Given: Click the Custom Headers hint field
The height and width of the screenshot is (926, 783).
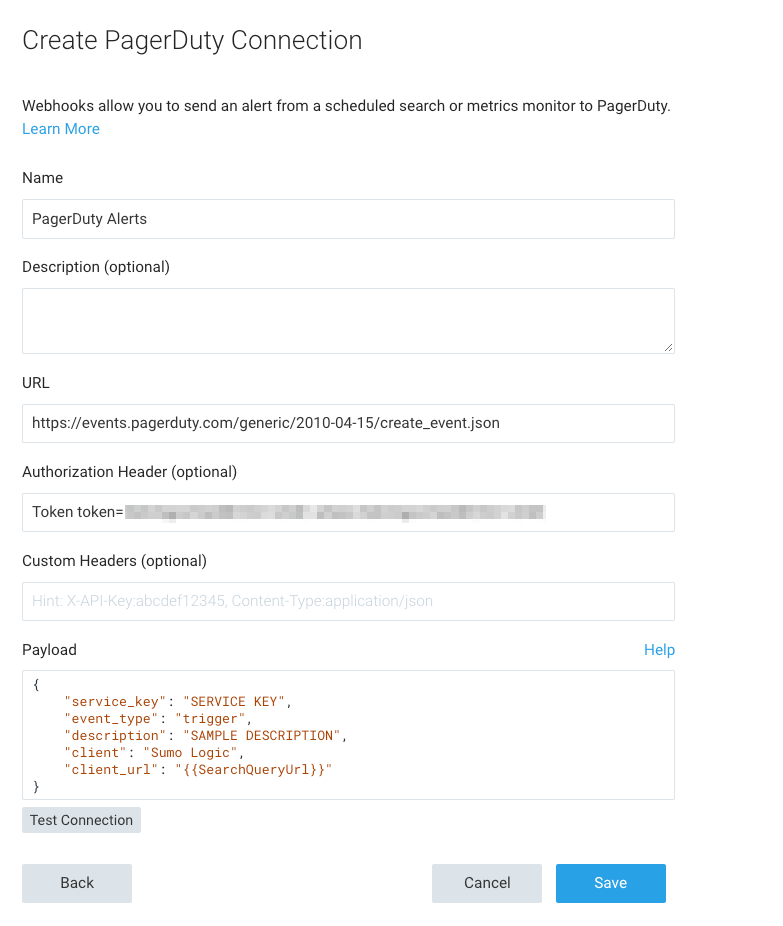Looking at the screenshot, I should pyautogui.click(x=348, y=601).
